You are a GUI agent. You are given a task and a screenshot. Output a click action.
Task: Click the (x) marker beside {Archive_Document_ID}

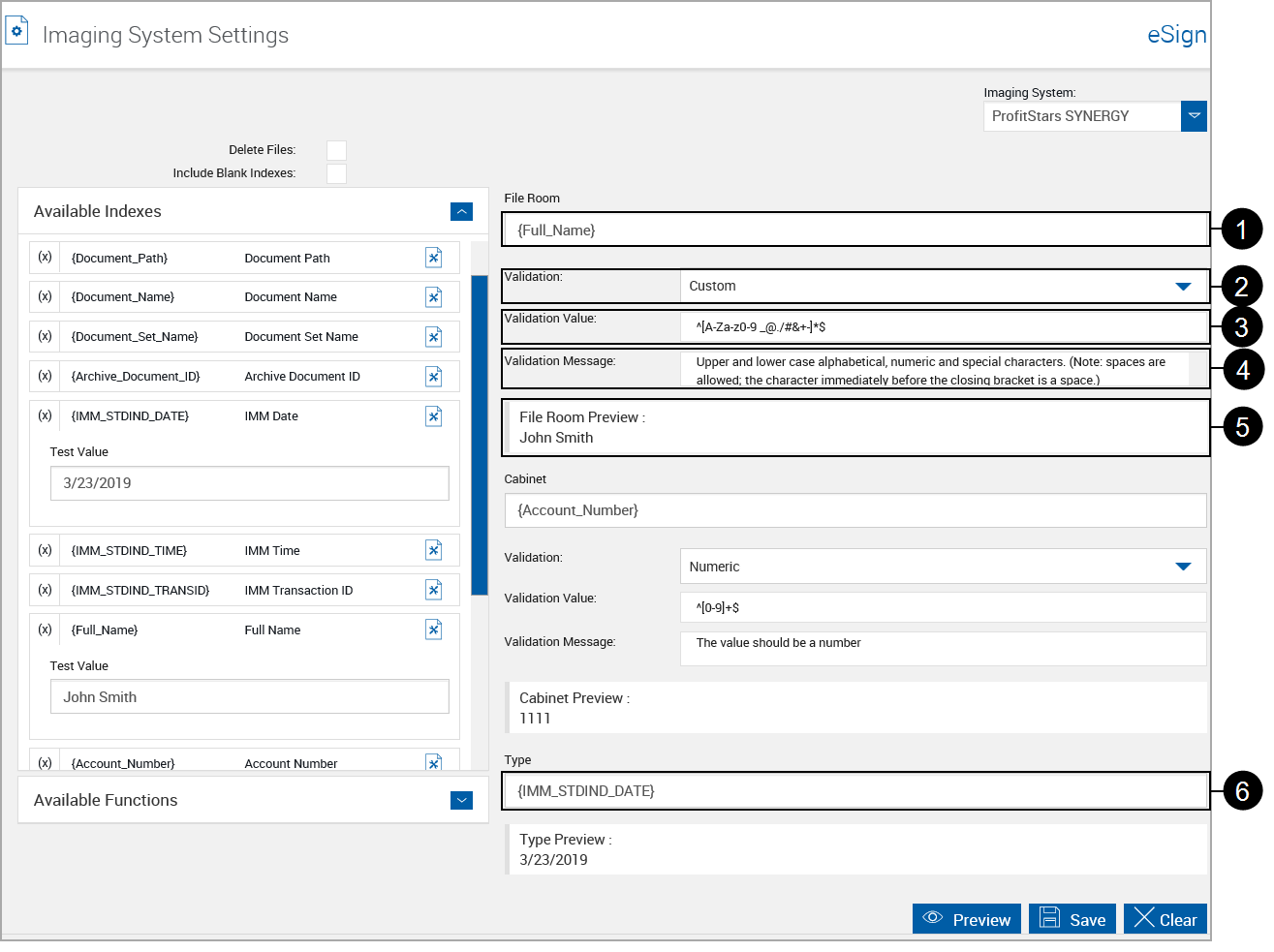[44, 376]
